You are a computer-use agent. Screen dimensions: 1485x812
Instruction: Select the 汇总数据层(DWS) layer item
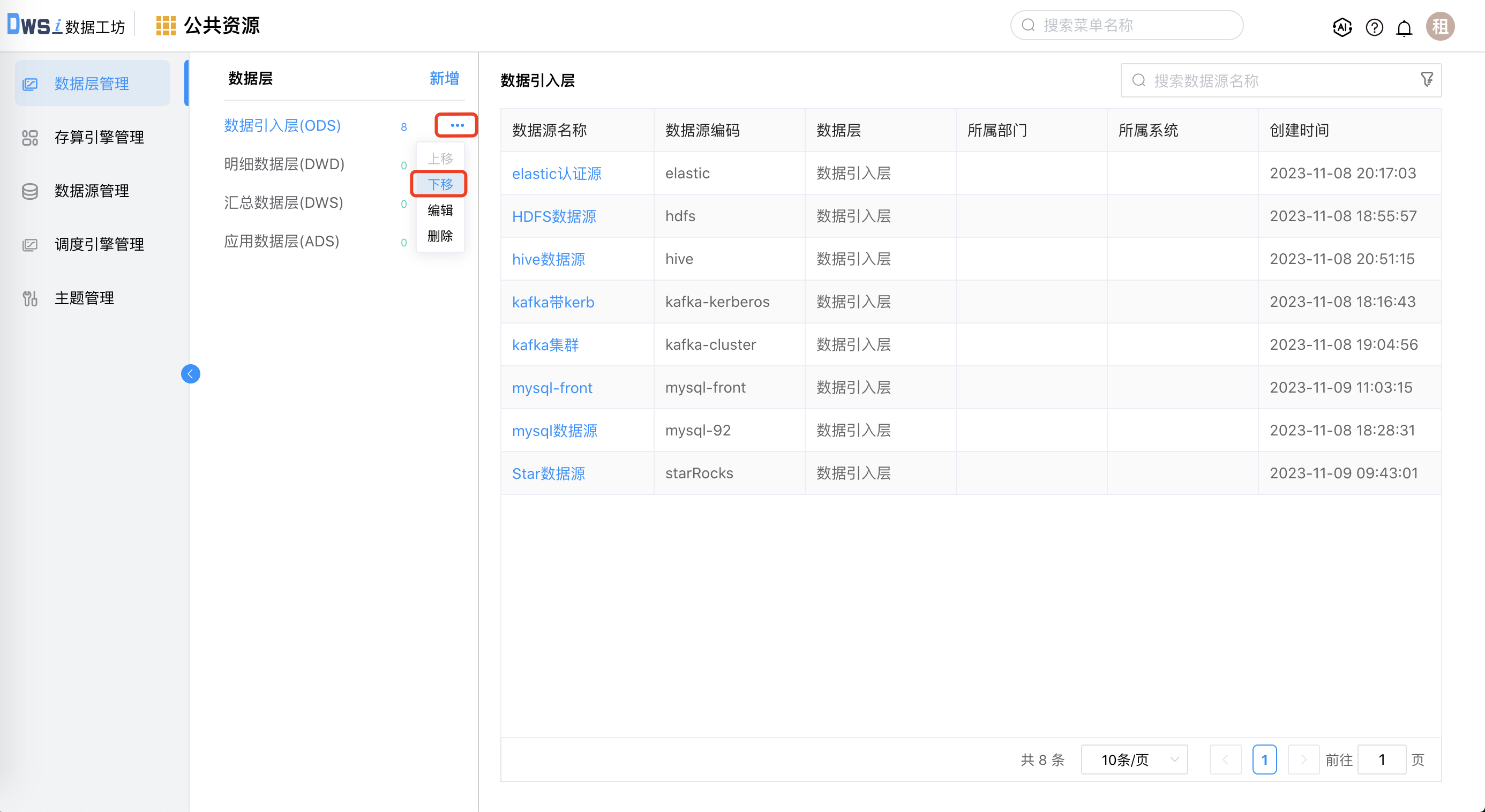(283, 203)
